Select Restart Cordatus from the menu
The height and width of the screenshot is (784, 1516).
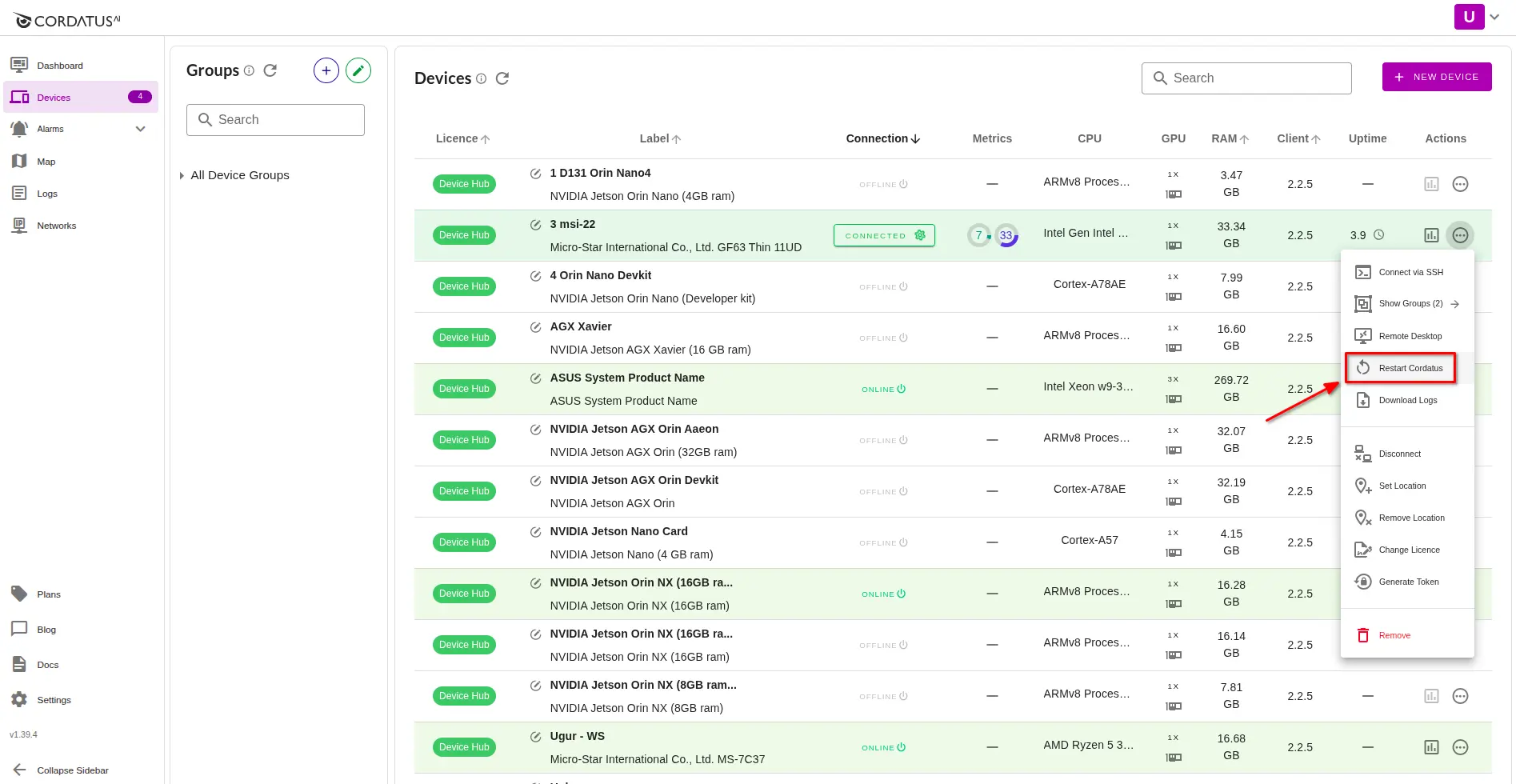(x=1400, y=368)
